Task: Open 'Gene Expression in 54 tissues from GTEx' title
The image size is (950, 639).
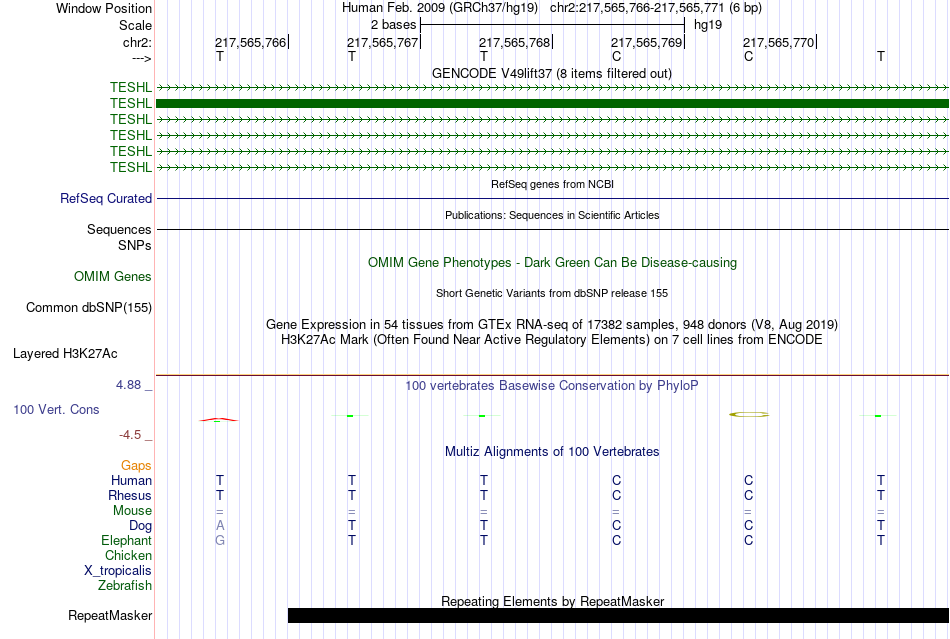Action: [x=552, y=325]
